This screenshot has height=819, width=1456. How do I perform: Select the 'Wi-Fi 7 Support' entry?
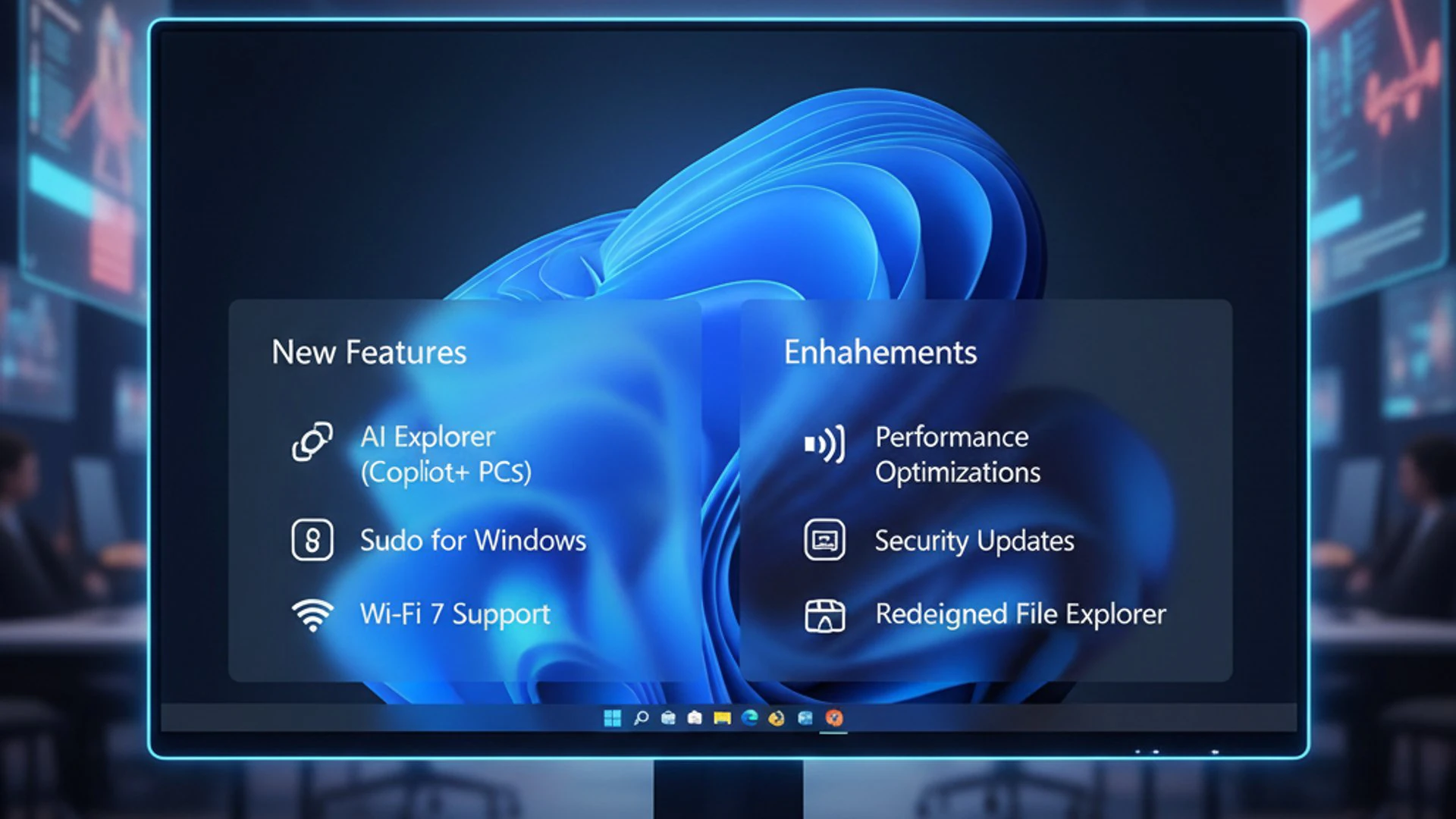[455, 614]
